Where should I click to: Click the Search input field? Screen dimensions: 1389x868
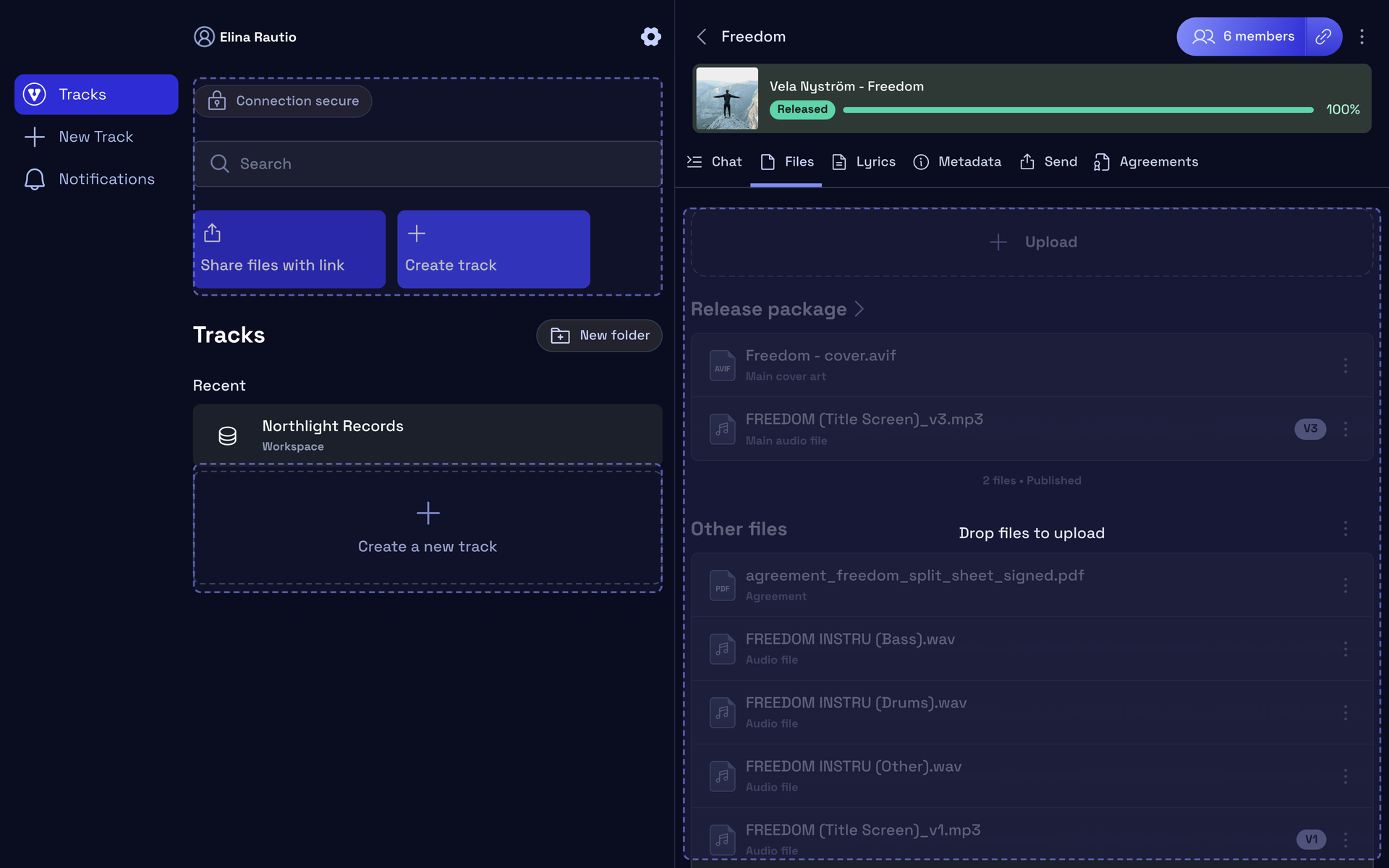(428, 164)
